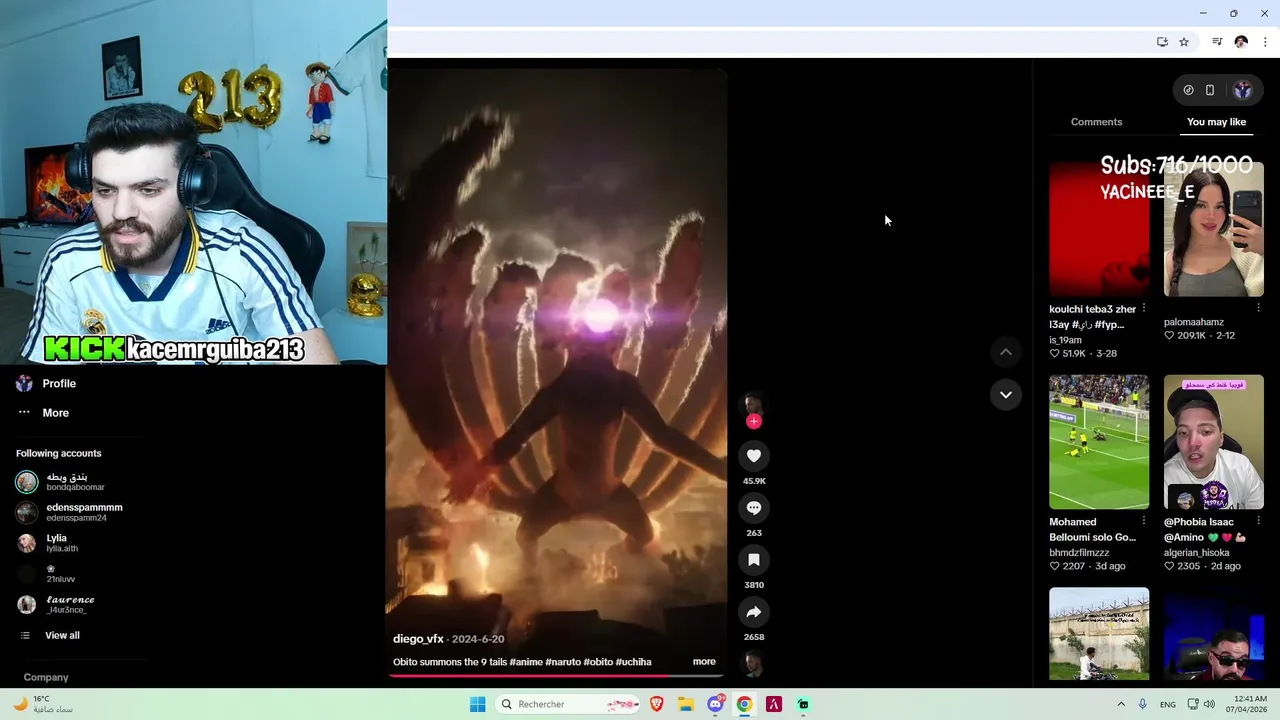The image size is (1280, 720).
Task: Open the TikTok coins icon in top pill
Action: point(1188,90)
